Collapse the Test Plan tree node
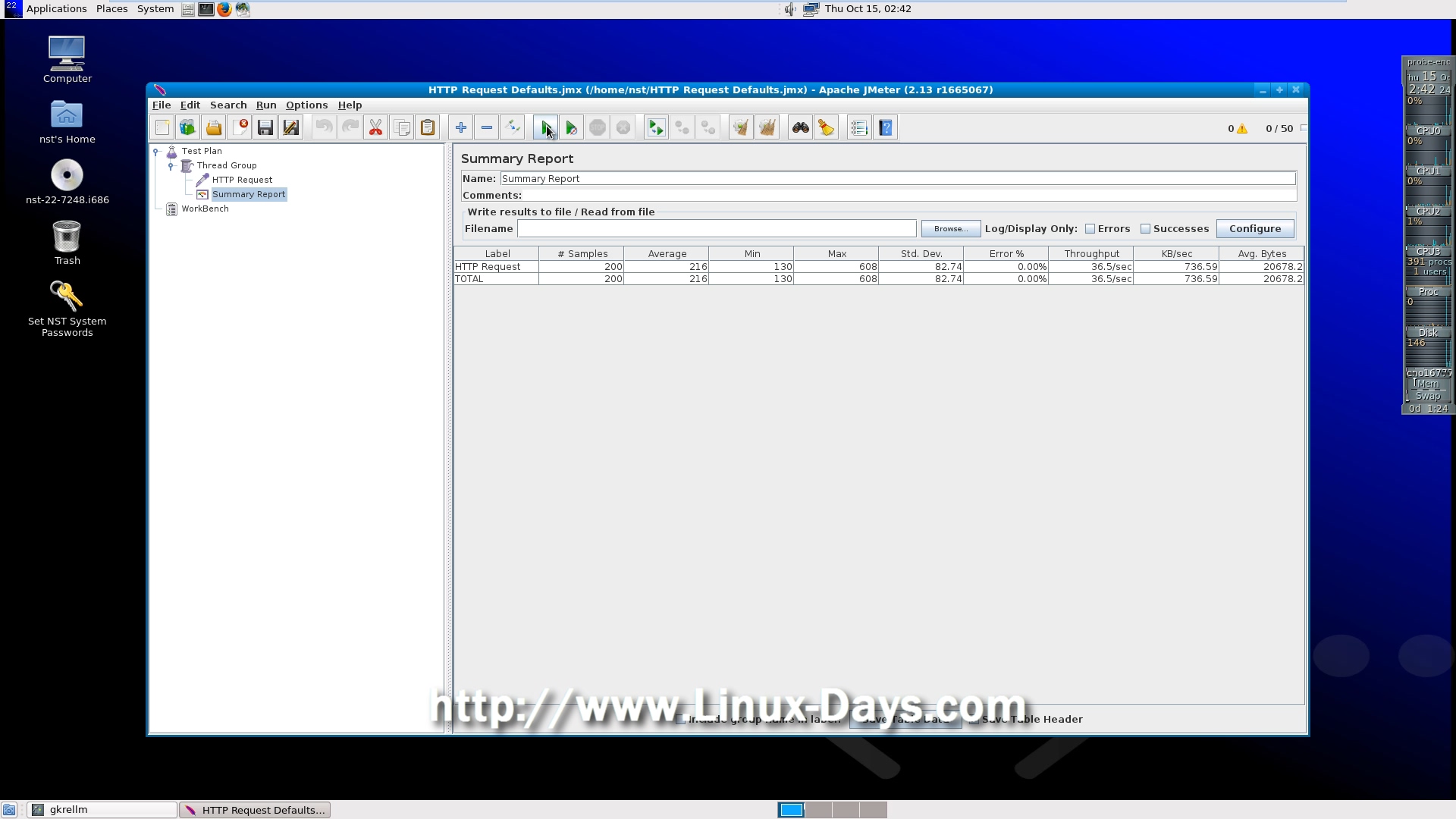The width and height of the screenshot is (1456, 819). point(156,152)
